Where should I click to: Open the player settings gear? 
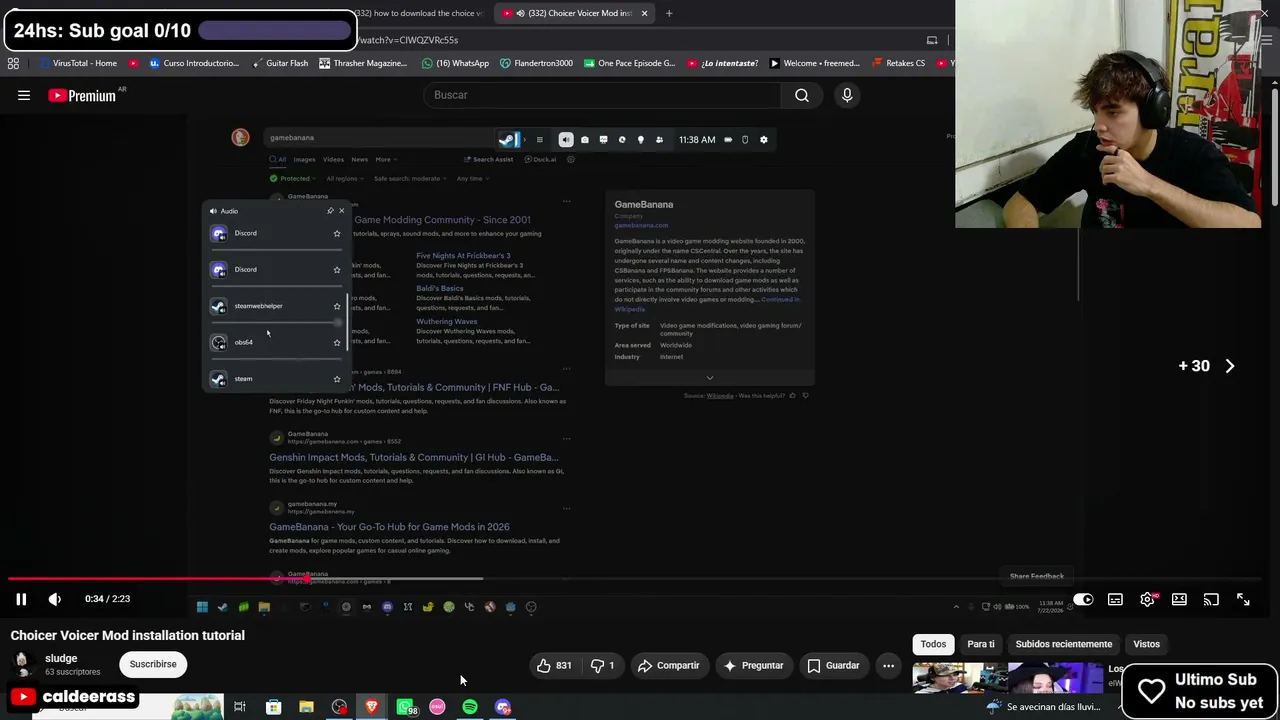(x=1147, y=599)
